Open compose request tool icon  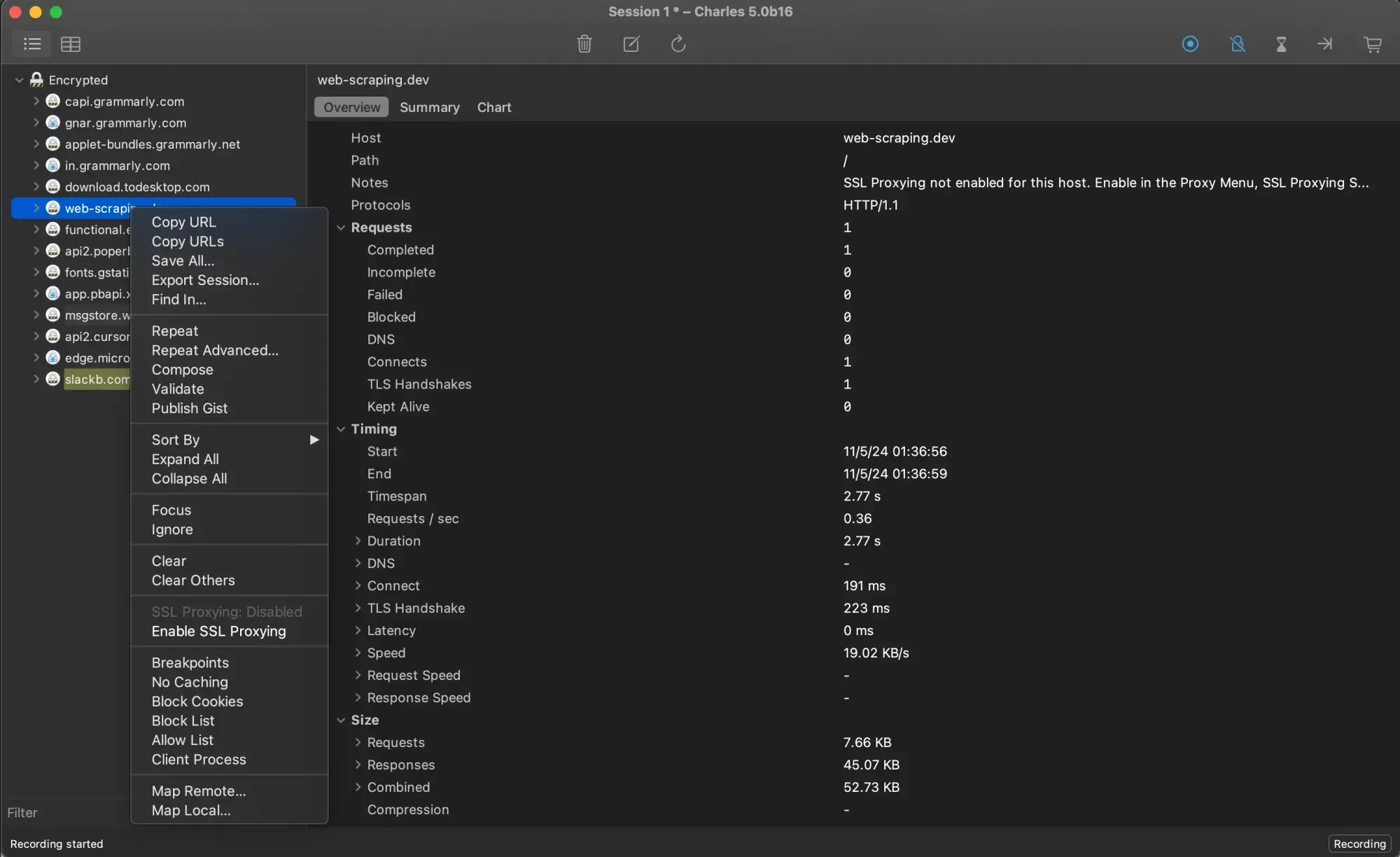[631, 44]
